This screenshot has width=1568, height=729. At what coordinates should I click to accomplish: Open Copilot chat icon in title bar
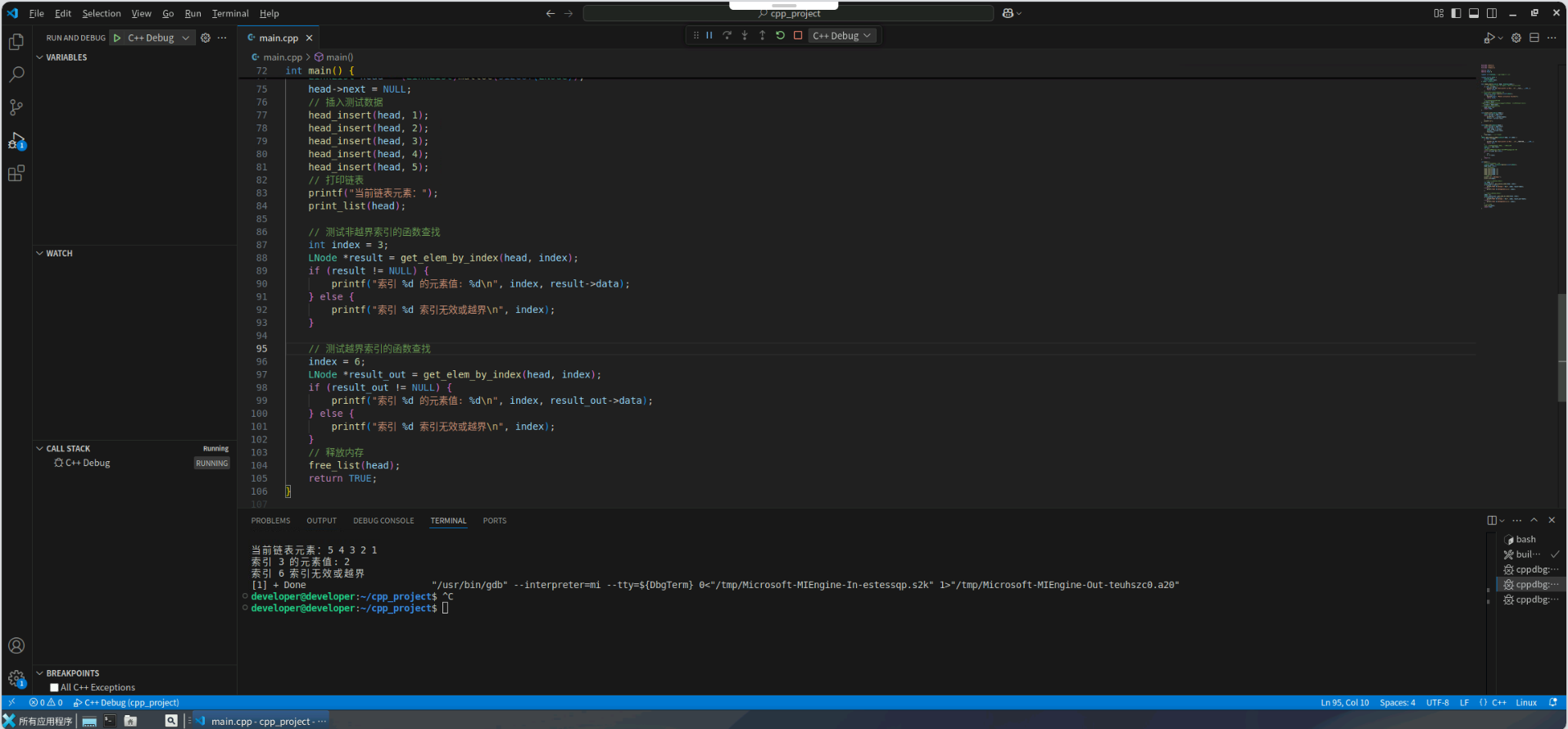pos(1008,13)
